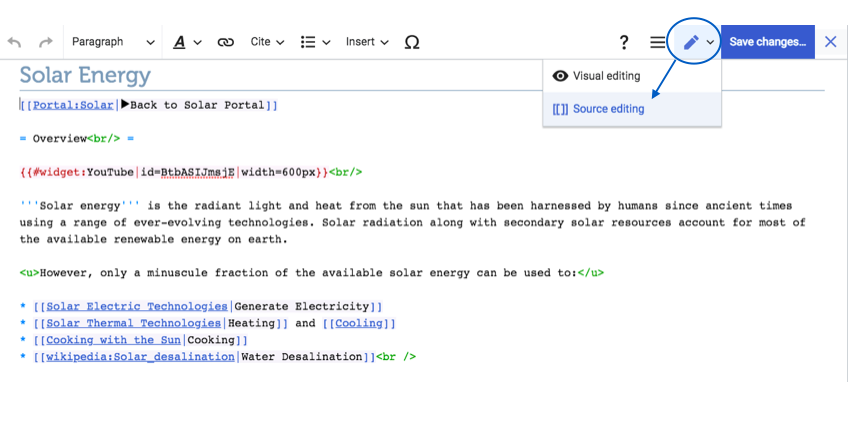Click the redo arrow icon
Screen dimensions: 848x434
point(45,42)
